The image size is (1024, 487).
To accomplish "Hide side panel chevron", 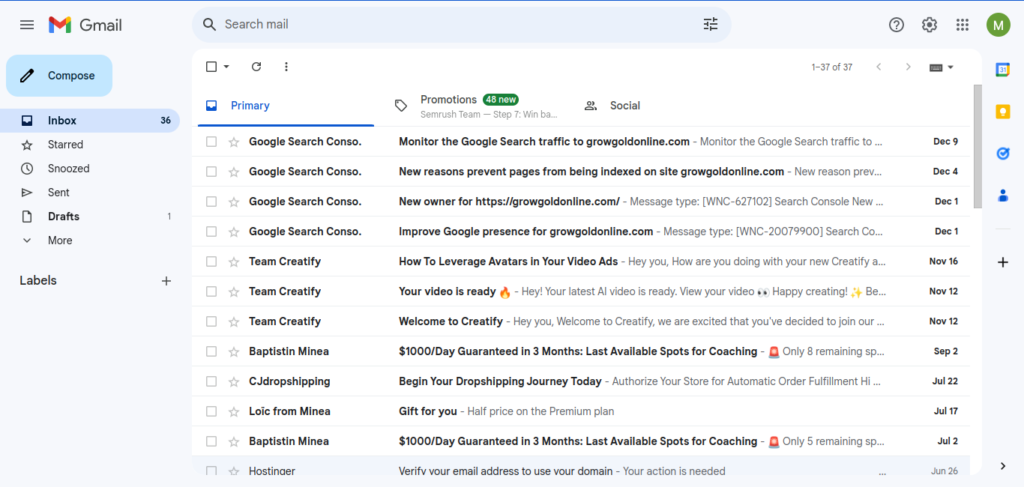I will [1003, 466].
